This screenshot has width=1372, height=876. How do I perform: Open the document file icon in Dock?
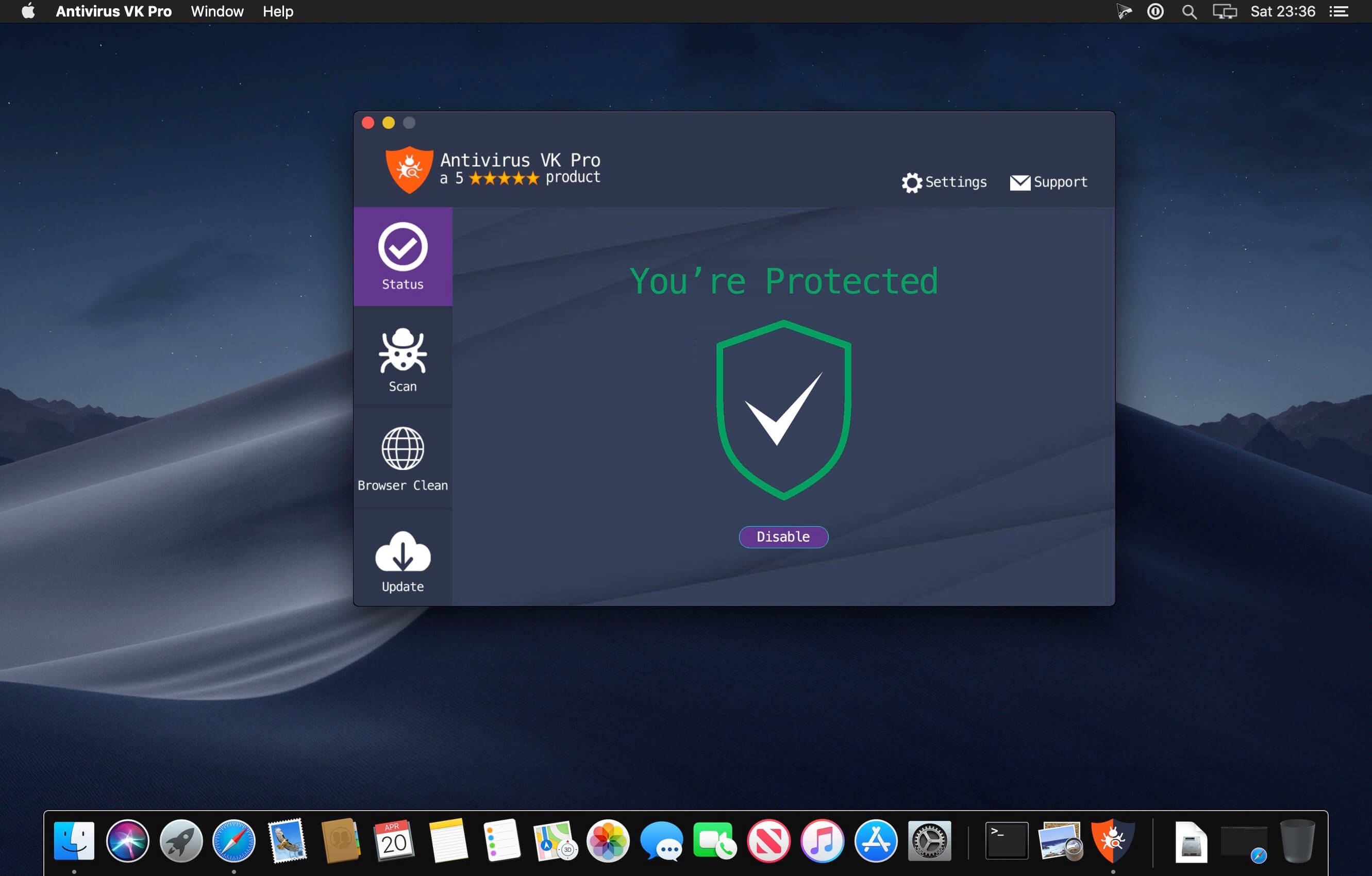coord(1191,842)
